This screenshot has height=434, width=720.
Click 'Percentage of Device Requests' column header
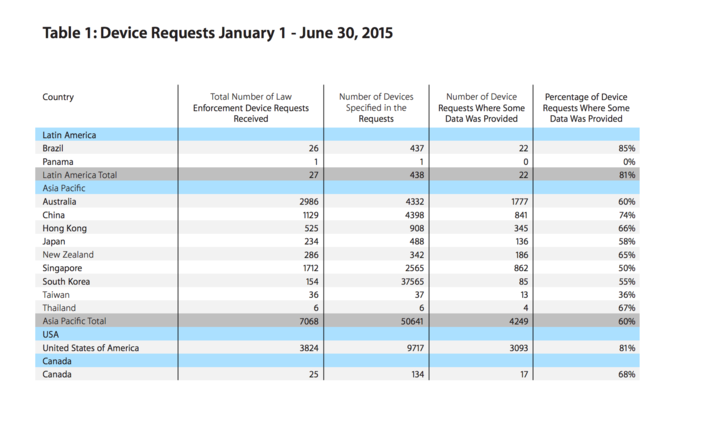tap(586, 107)
